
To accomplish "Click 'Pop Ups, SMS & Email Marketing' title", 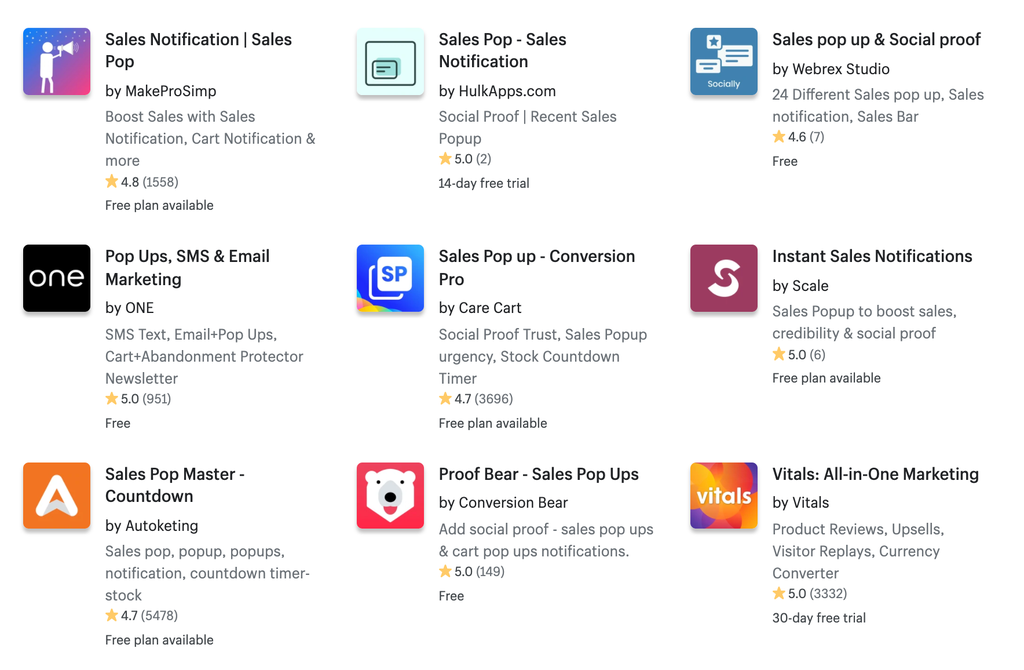I will coord(187,268).
